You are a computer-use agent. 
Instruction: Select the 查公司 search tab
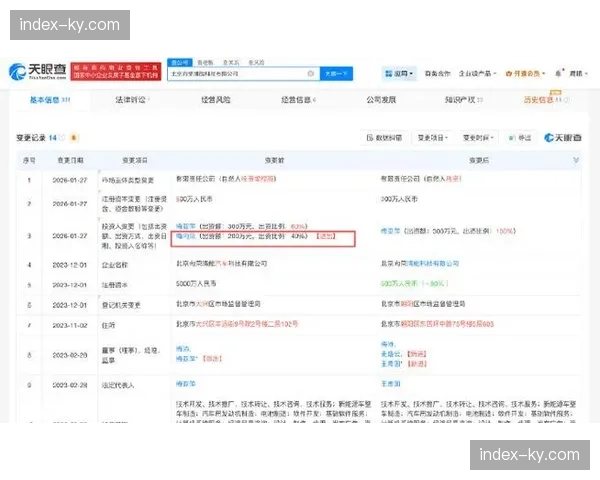pos(180,62)
